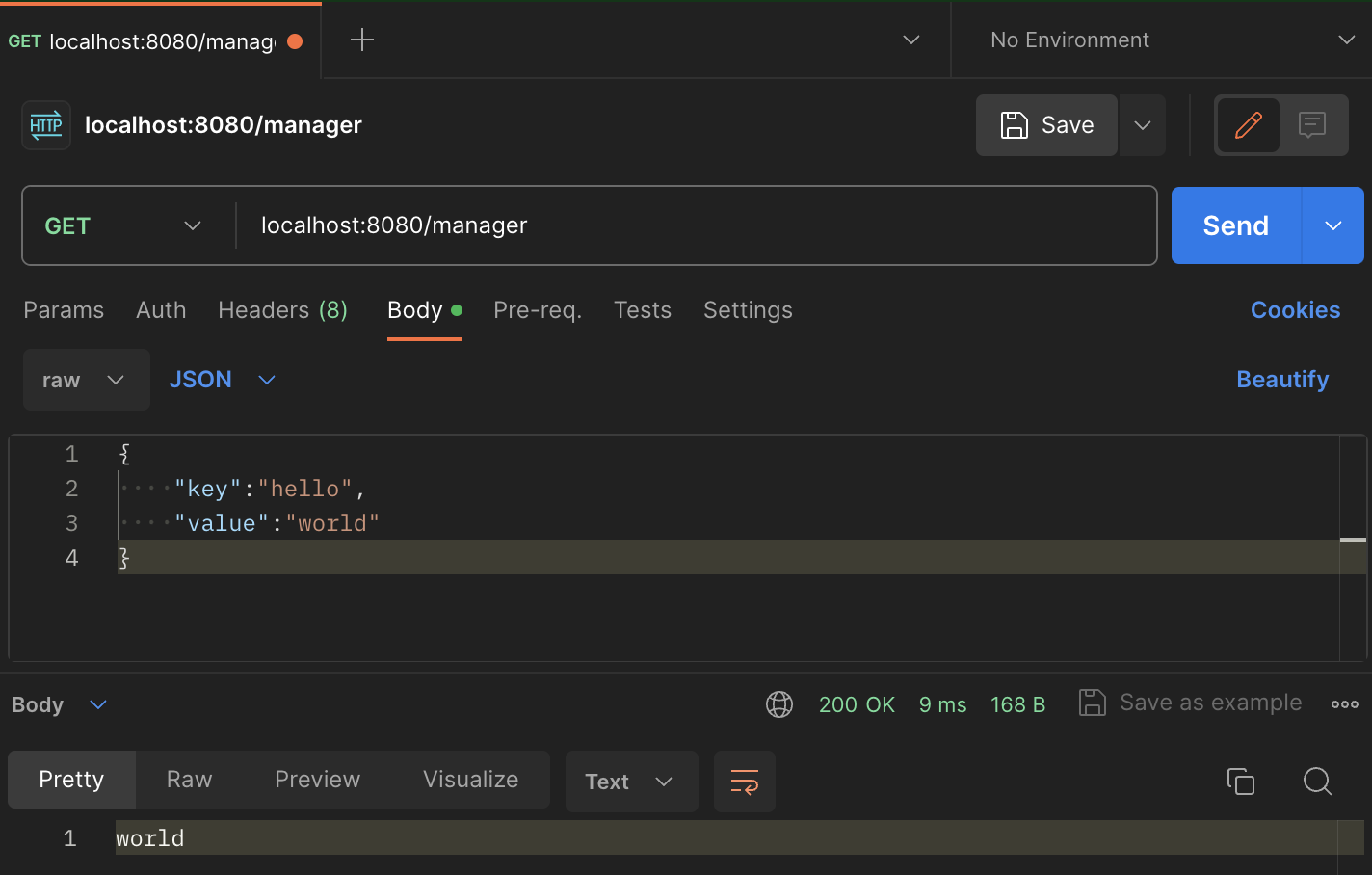Click the network globe icon
Image resolution: width=1372 pixels, height=875 pixels.
pos(779,704)
